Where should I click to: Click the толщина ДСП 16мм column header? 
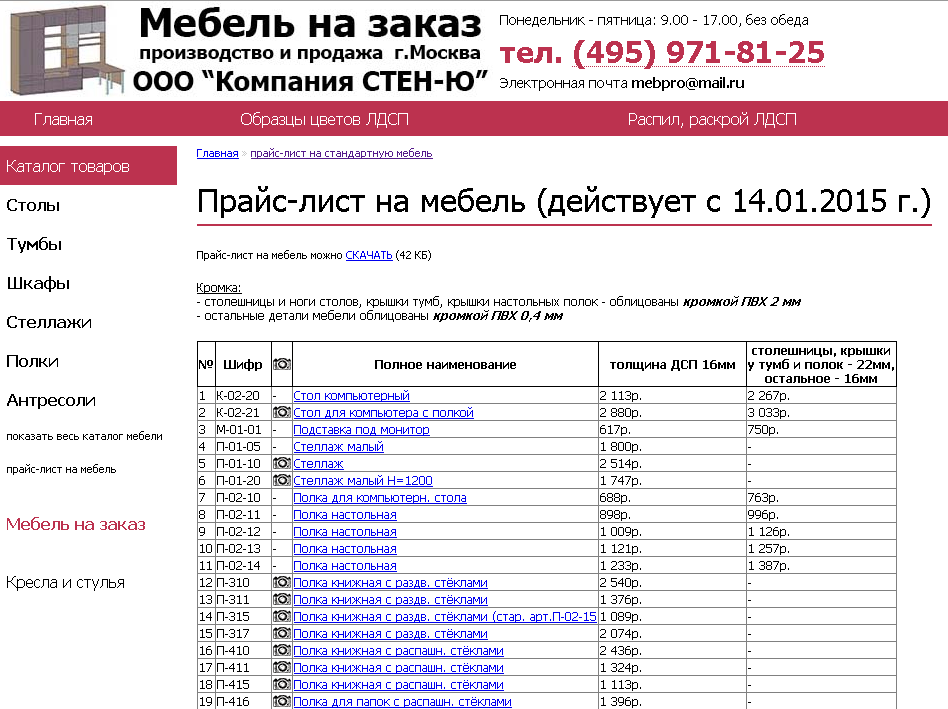click(672, 364)
